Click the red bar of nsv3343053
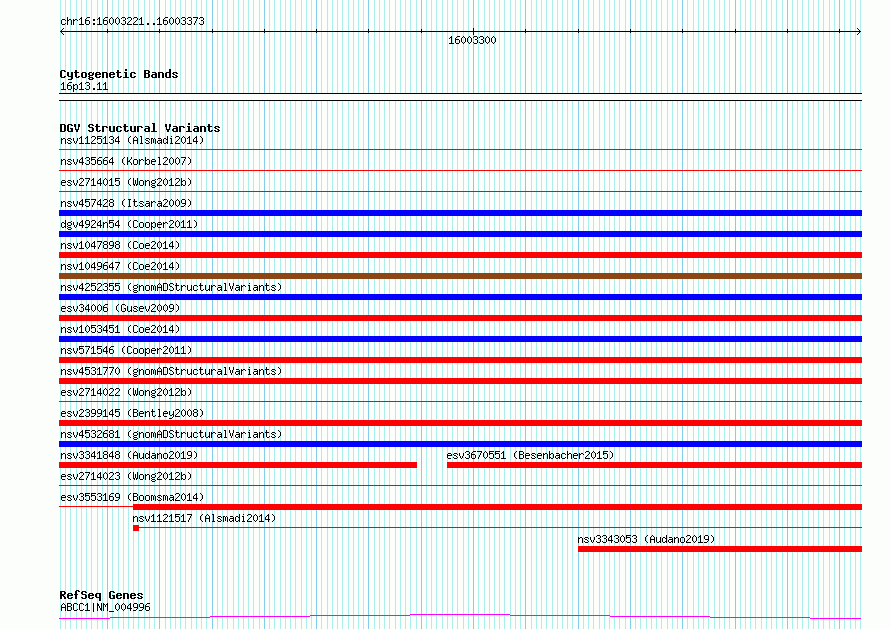The height and width of the screenshot is (629, 890). (x=720, y=549)
